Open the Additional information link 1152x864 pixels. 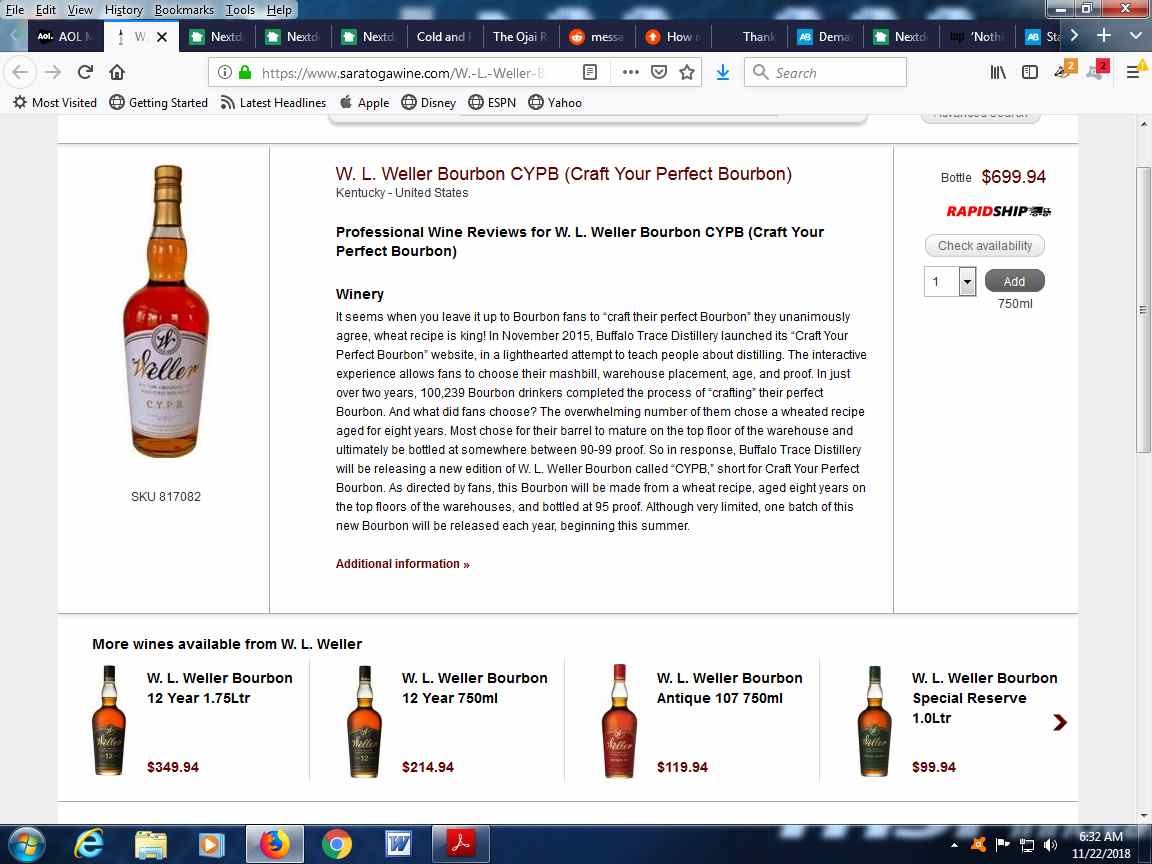coord(403,564)
